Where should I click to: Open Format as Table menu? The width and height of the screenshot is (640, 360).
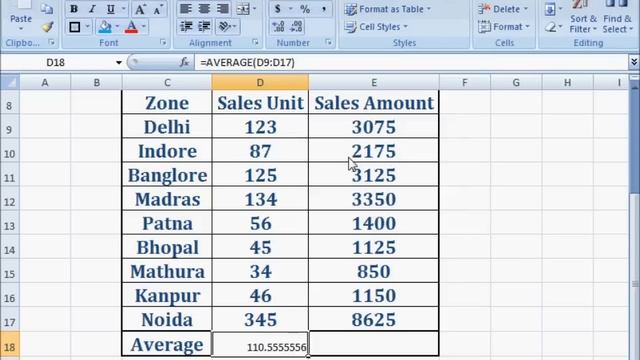tap(388, 9)
